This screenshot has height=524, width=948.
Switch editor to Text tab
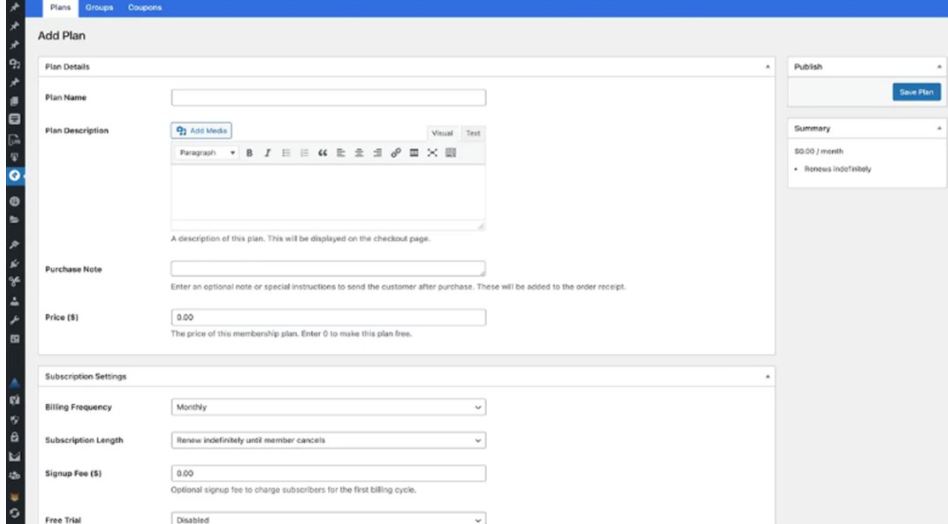tap(473, 133)
